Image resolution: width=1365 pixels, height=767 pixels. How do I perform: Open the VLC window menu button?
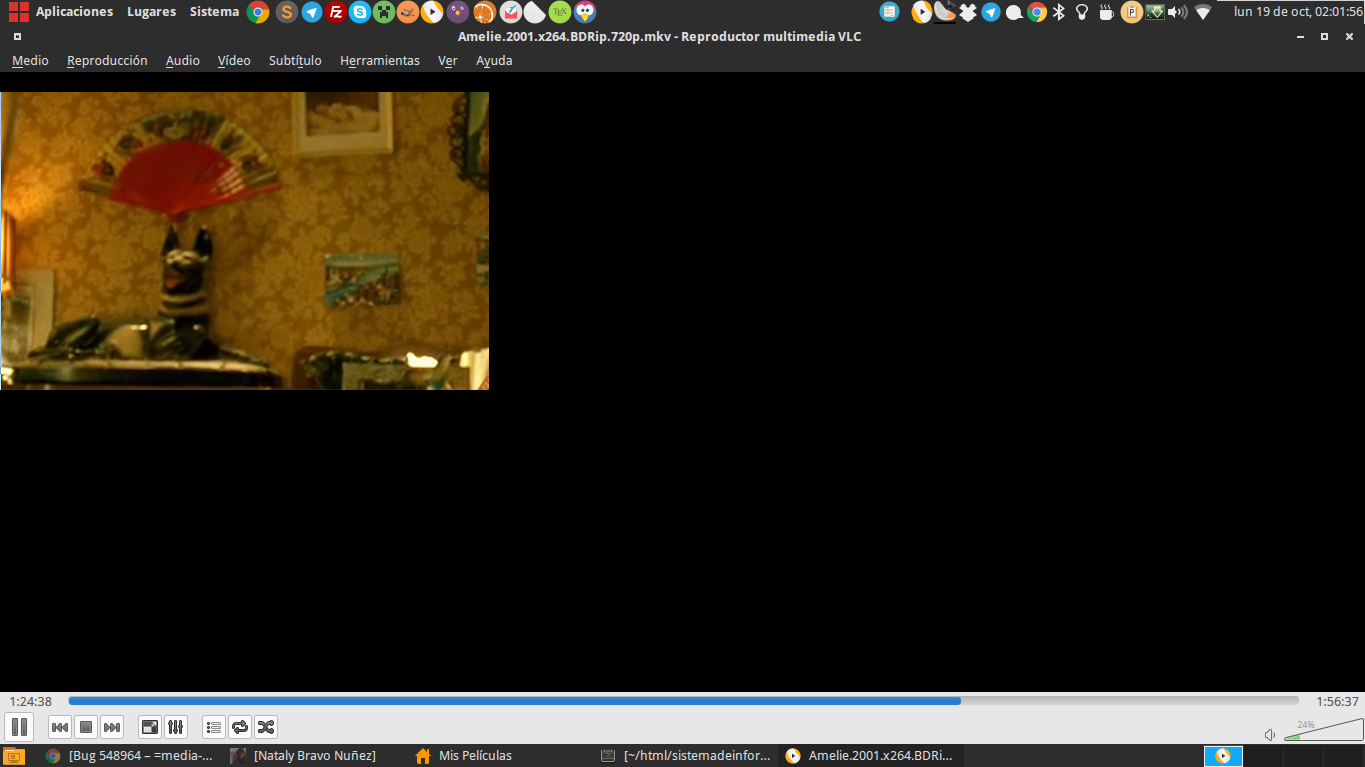[17, 36]
